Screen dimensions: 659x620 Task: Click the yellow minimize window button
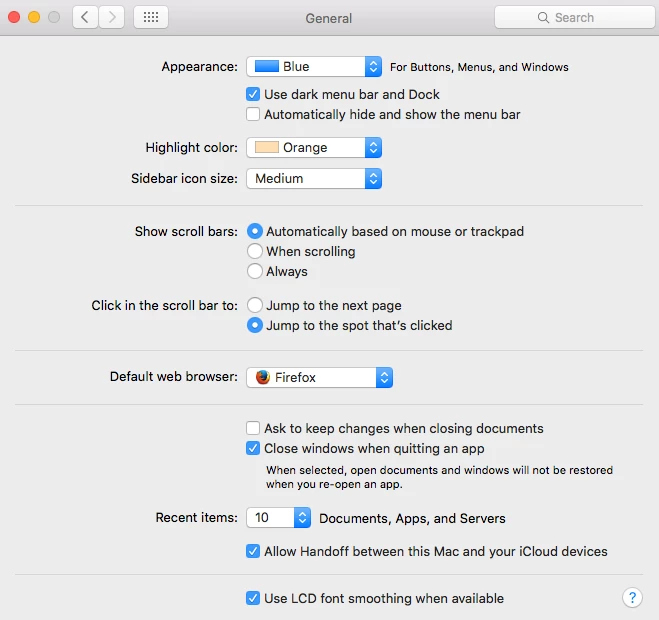click(34, 17)
